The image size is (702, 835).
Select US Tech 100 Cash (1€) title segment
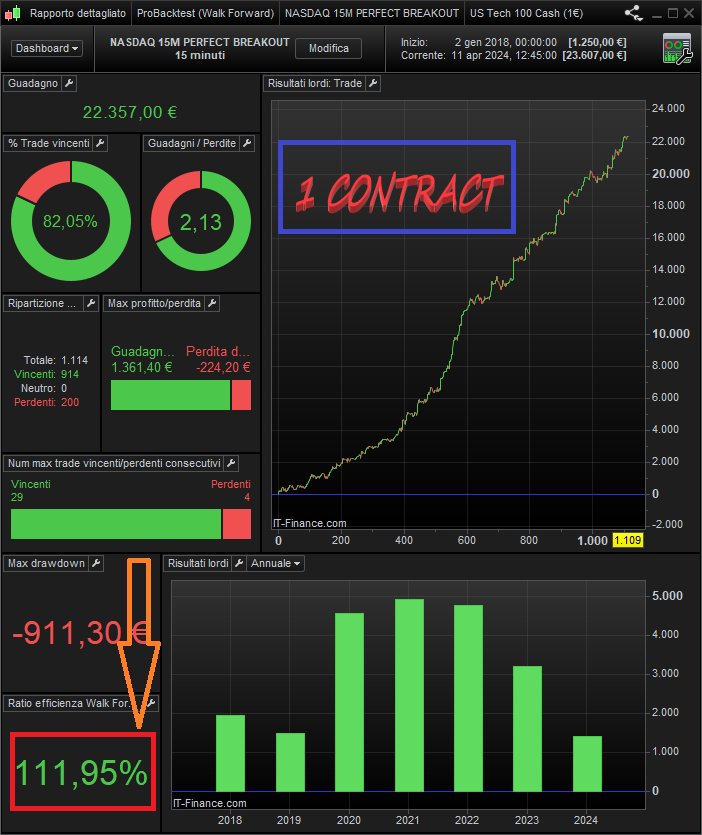[x=526, y=13]
